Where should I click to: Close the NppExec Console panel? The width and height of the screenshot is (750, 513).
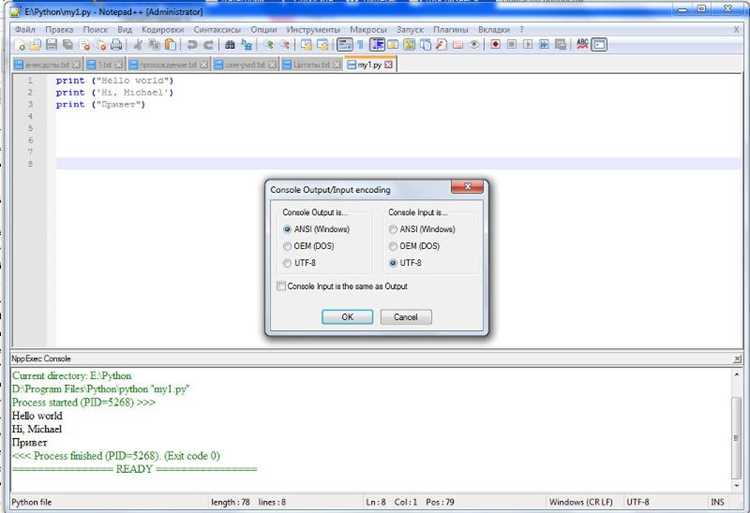click(x=737, y=359)
